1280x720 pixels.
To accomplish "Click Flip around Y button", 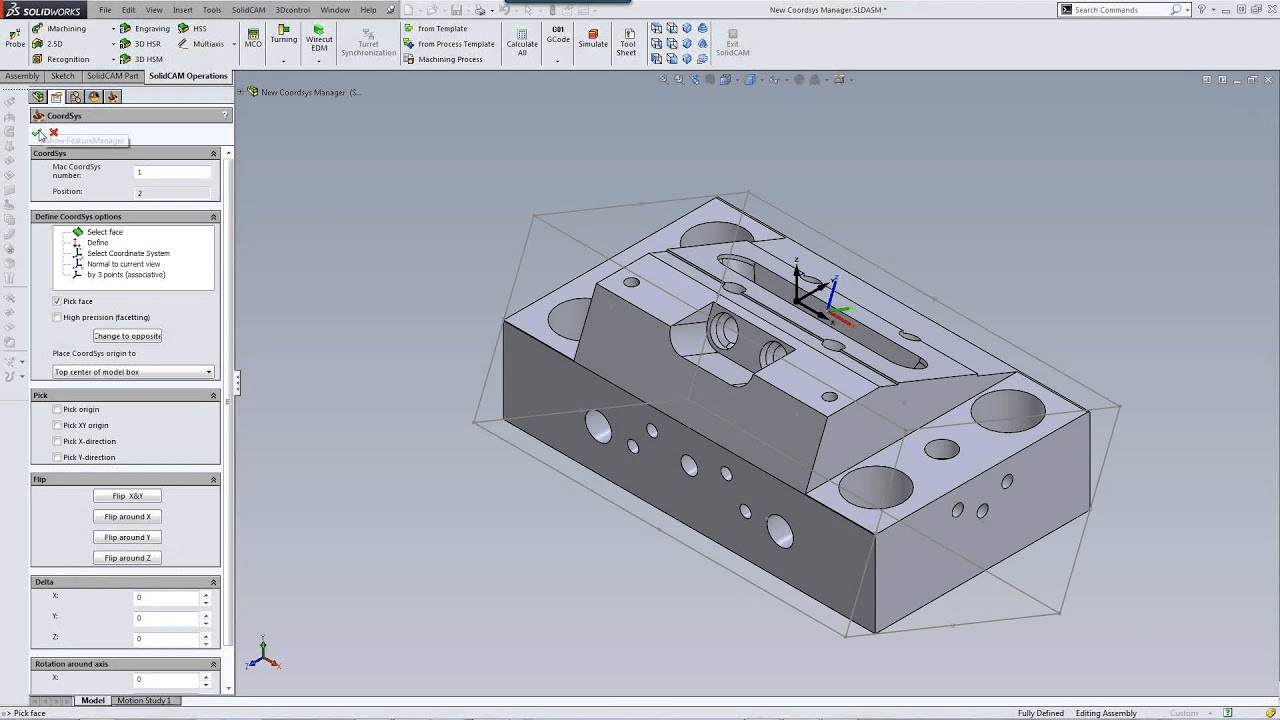I will (x=127, y=537).
